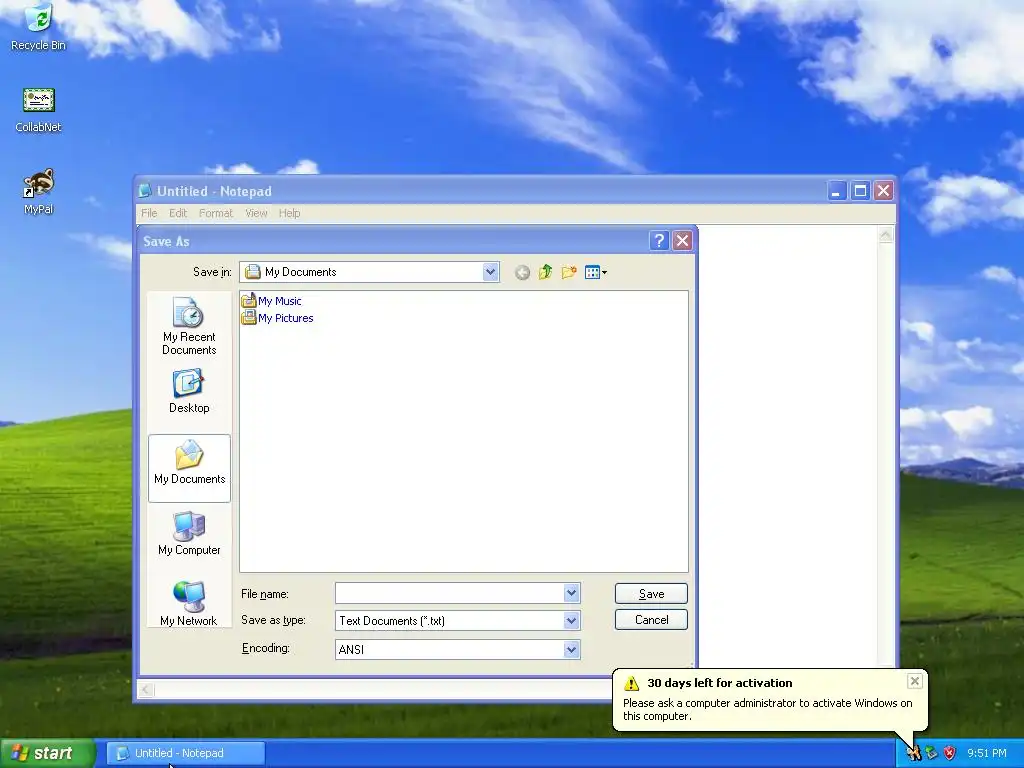Select the CollabNet desktop icon
Screen dimensions: 1024x768
[x=39, y=110]
